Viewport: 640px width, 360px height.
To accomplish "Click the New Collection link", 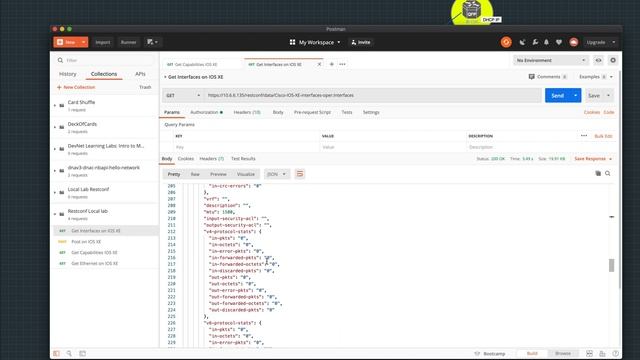I will (76, 87).
